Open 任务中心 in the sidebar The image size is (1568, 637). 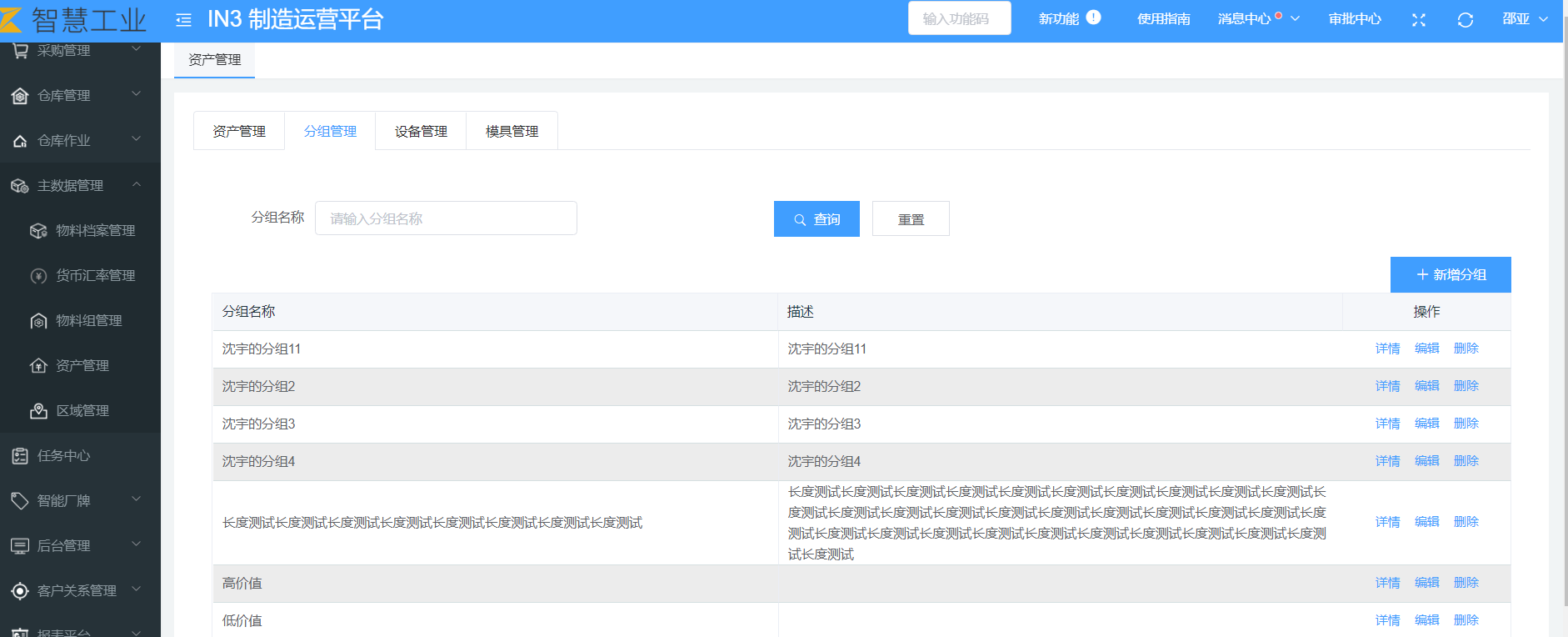[x=63, y=456]
